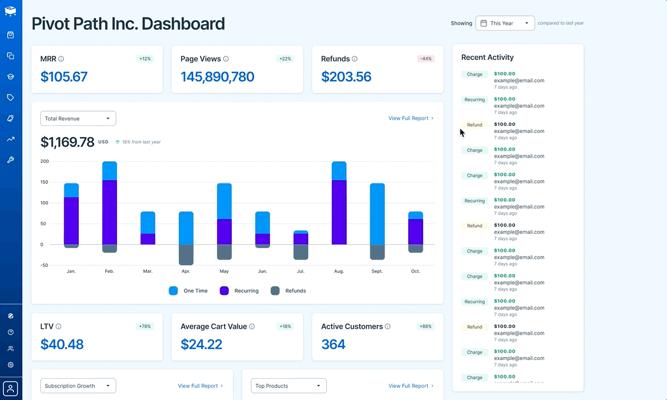The image size is (667, 400).
Task: Select the trending chart analytics sidebar icon
Action: point(11,139)
